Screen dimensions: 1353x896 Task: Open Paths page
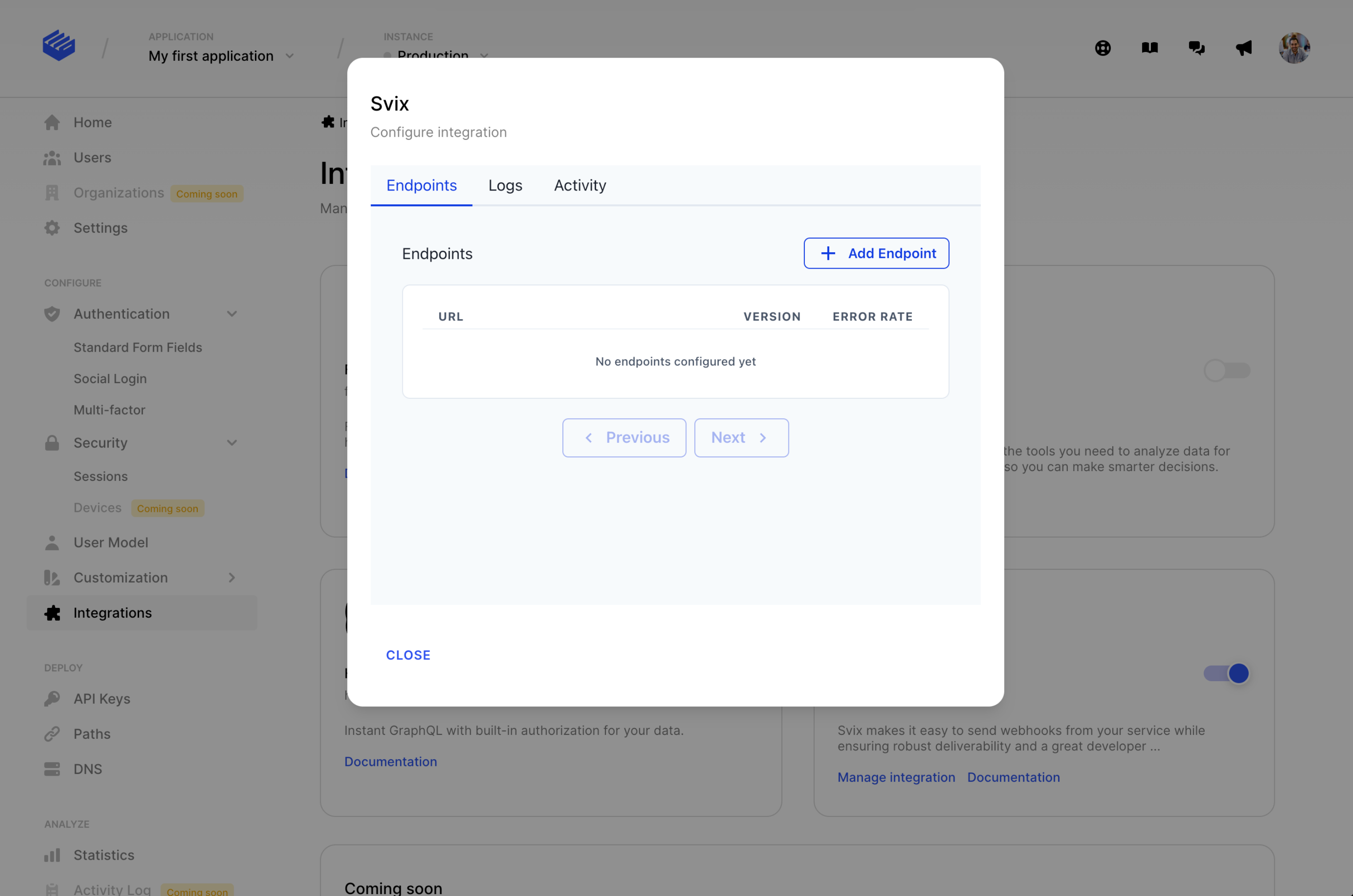coord(92,733)
